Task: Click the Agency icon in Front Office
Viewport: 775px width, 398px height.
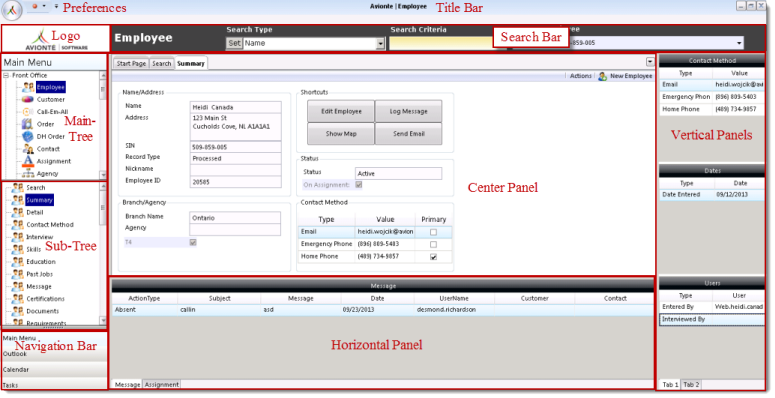Action: (x=28, y=174)
